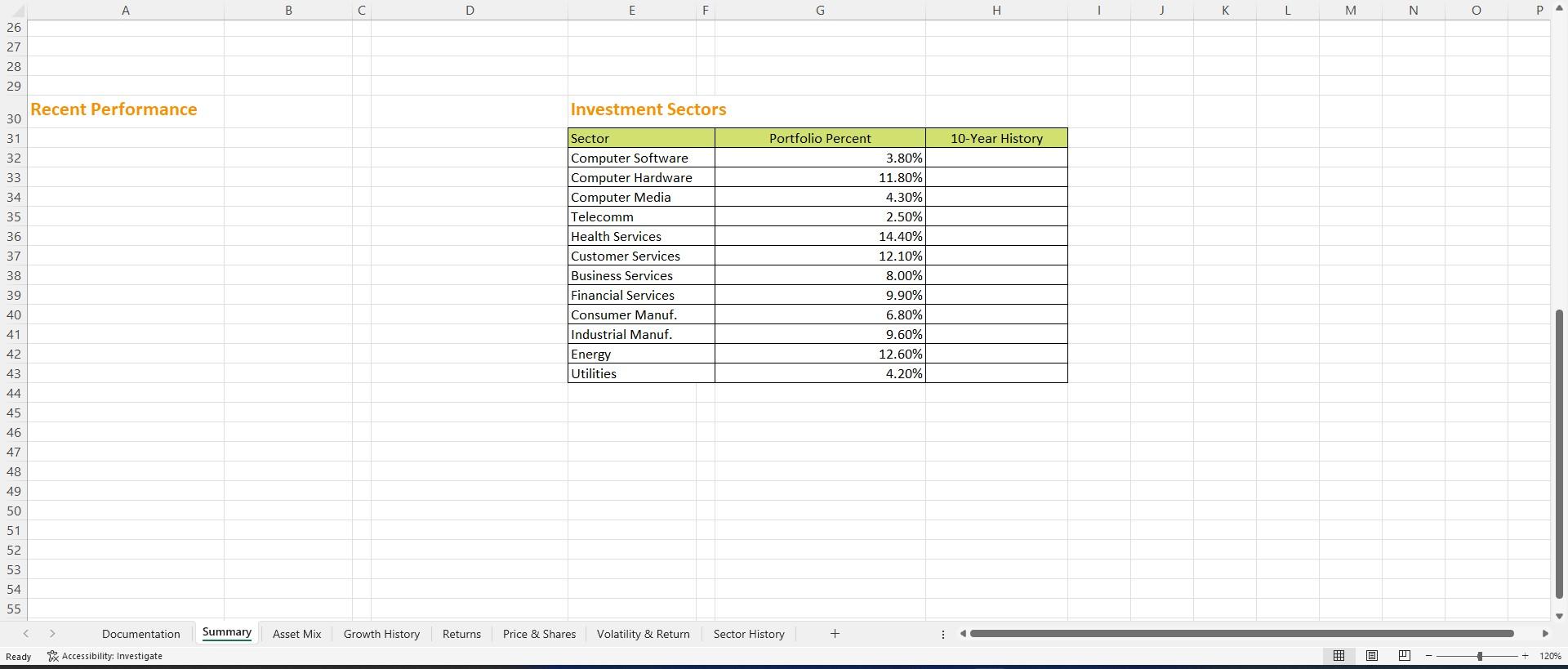Screen dimensions: 1568x669
Task: Select the Consumer Manuf. cell
Action: [641, 314]
